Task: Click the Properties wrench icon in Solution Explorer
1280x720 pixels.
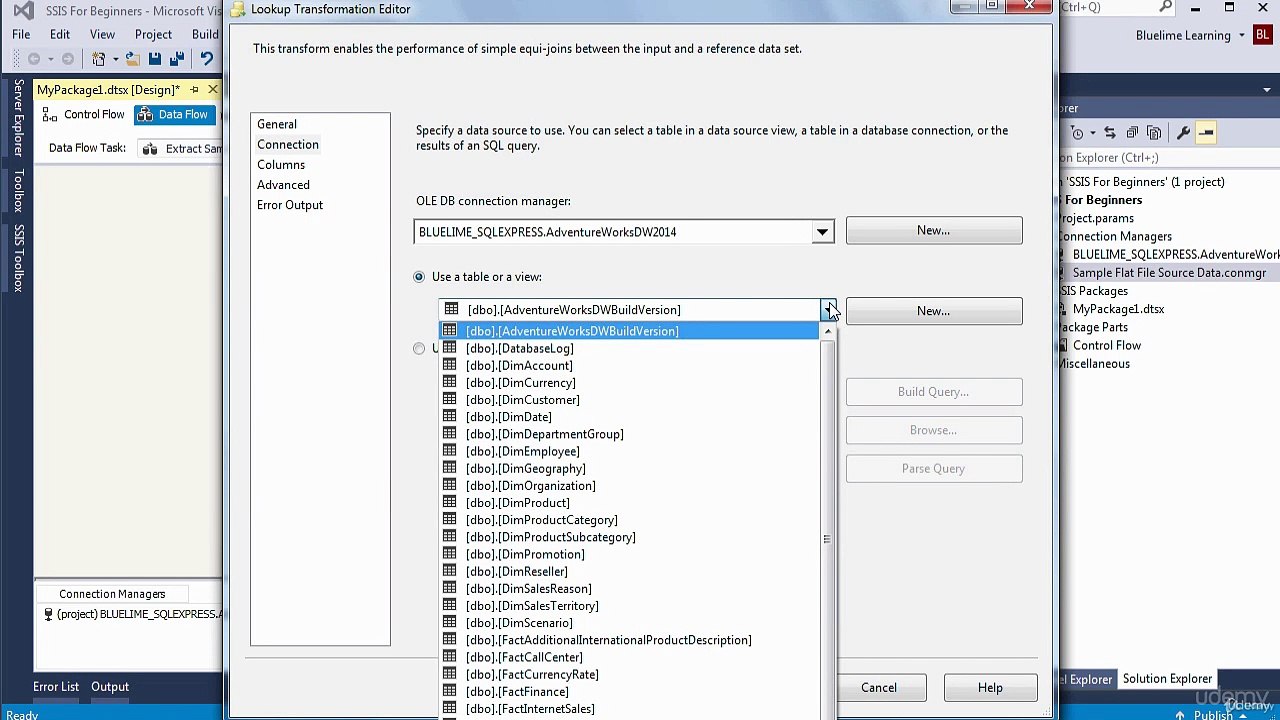Action: pyautogui.click(x=1183, y=133)
